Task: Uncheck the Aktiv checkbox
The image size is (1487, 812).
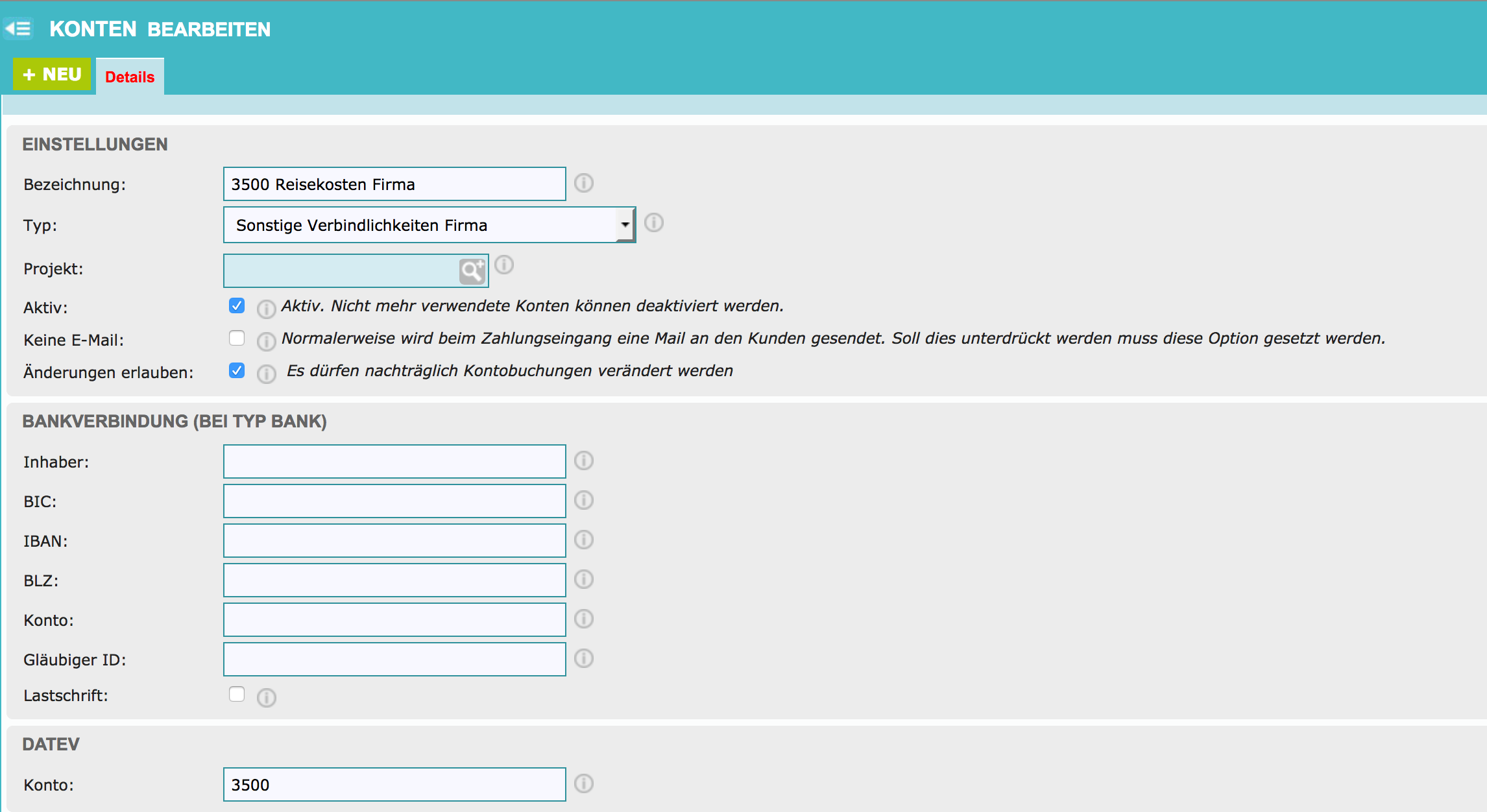Action: point(237,305)
